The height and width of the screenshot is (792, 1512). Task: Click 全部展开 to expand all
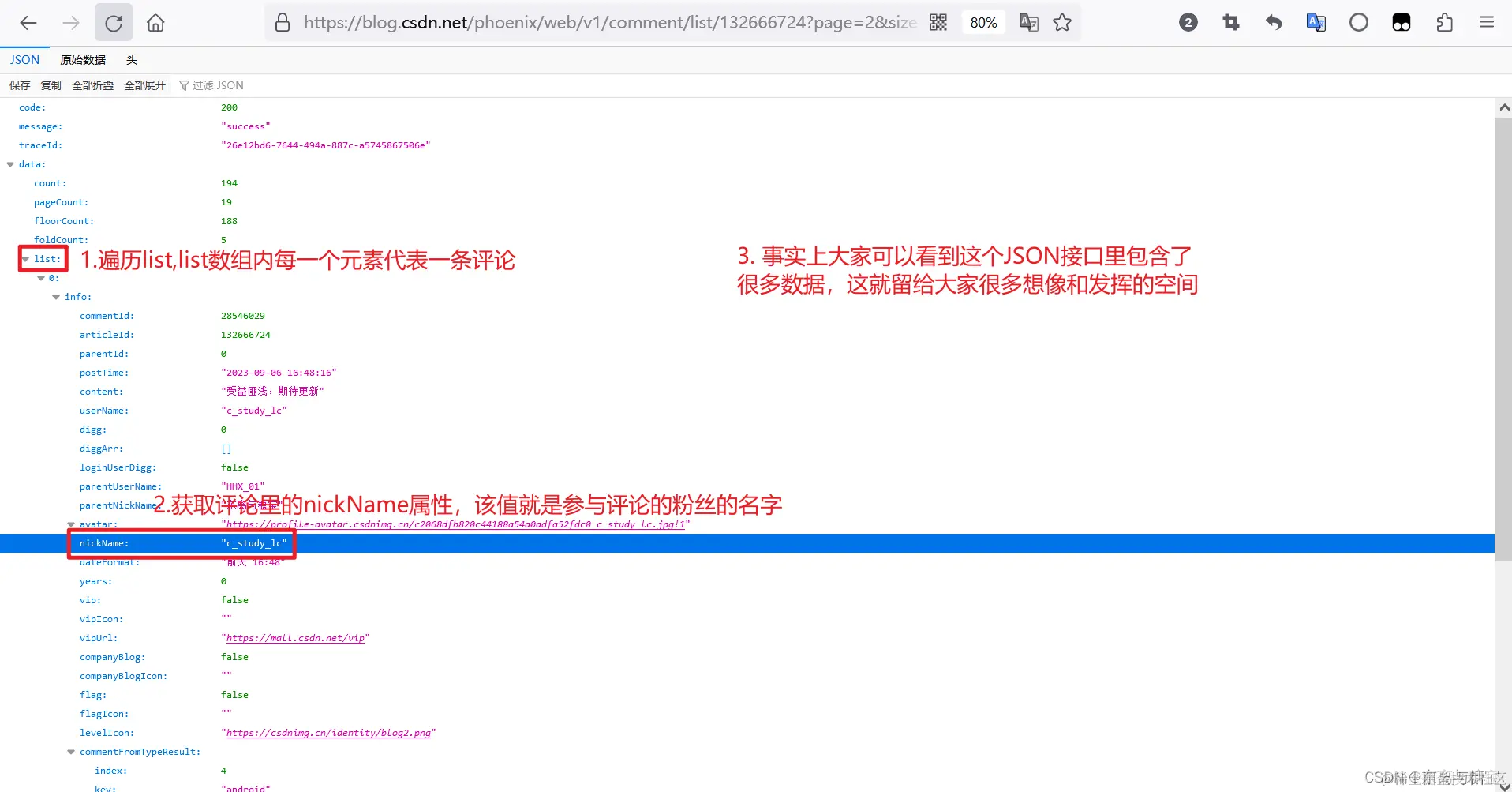point(145,85)
